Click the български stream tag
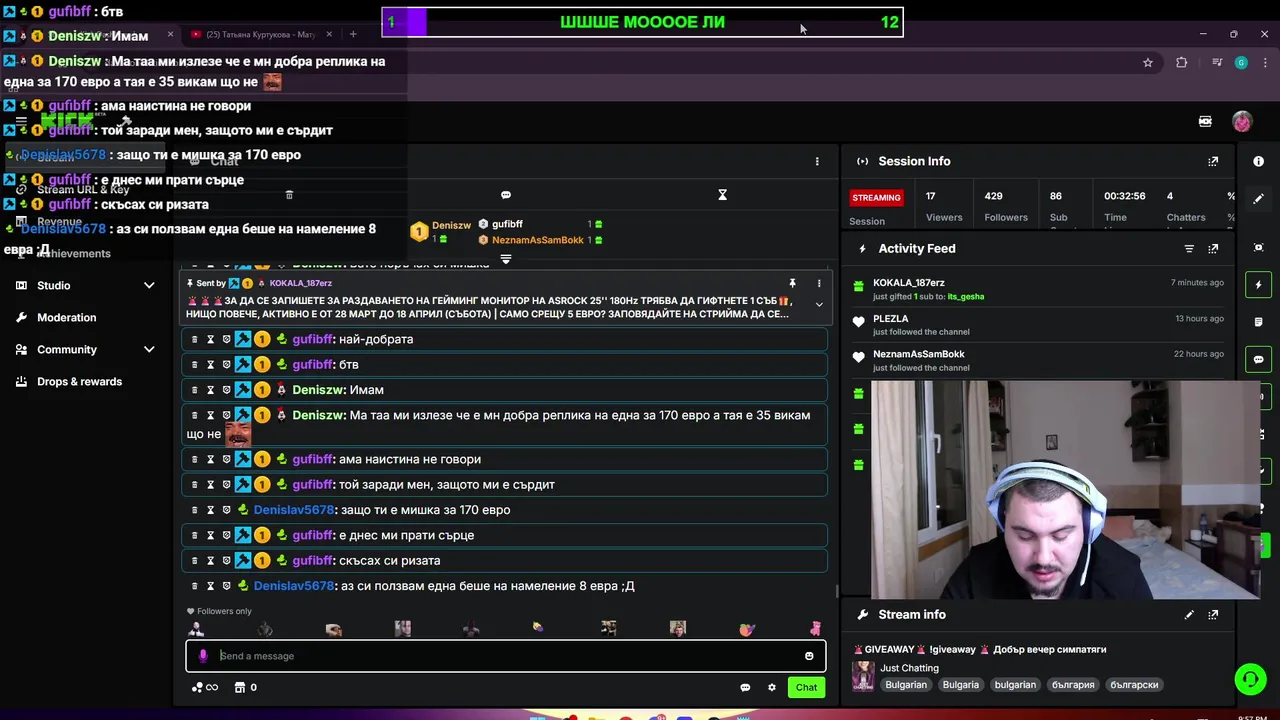The width and height of the screenshot is (1280, 720). pos(1134,685)
